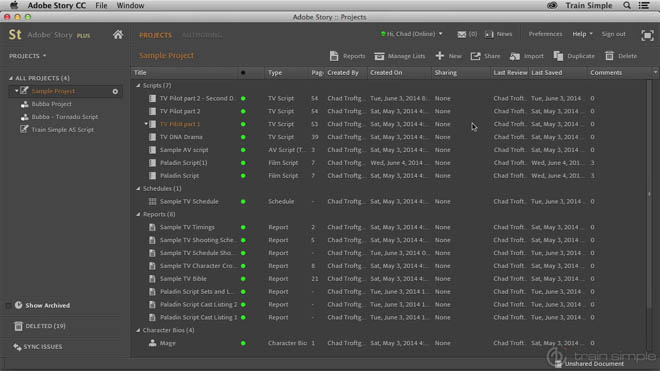The image size is (660, 371).
Task: Toggle status dot for TV DNA Drama
Action: (243, 137)
